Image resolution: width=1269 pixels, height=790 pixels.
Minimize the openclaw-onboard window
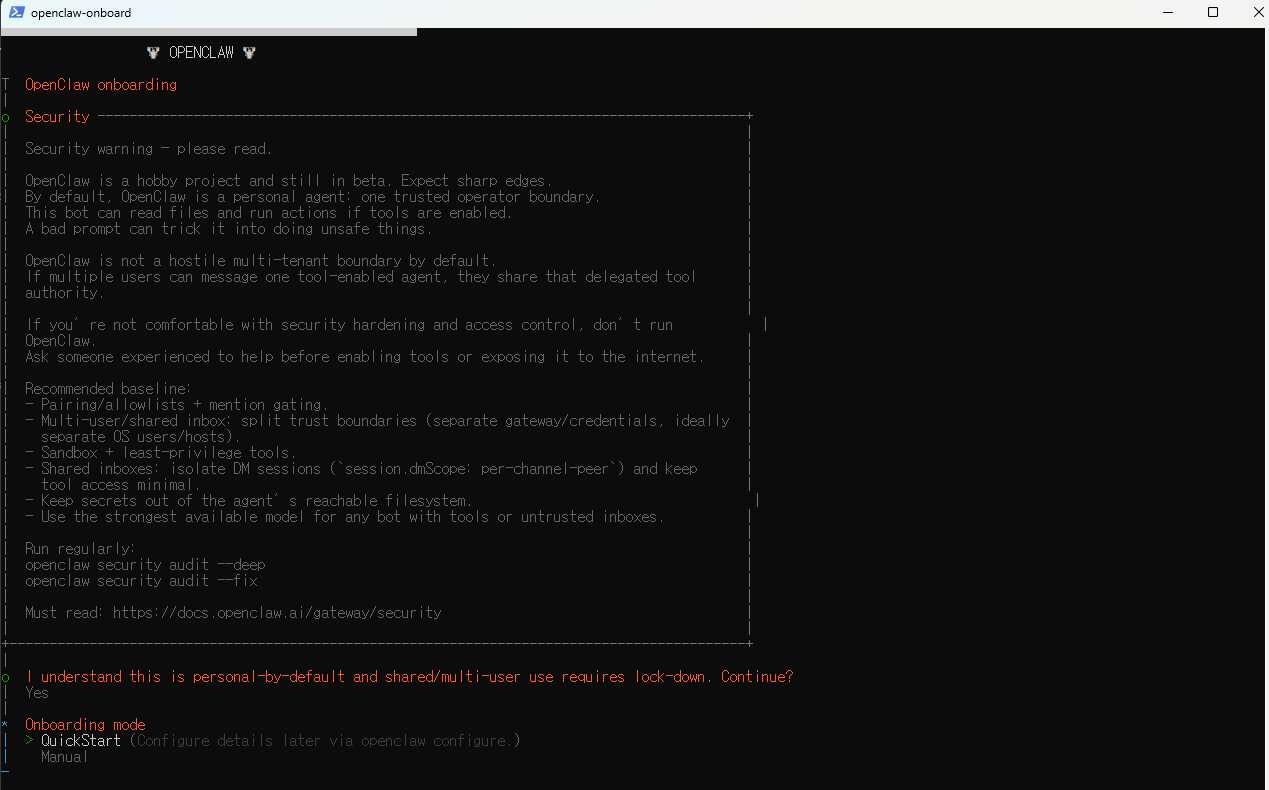(x=1169, y=13)
